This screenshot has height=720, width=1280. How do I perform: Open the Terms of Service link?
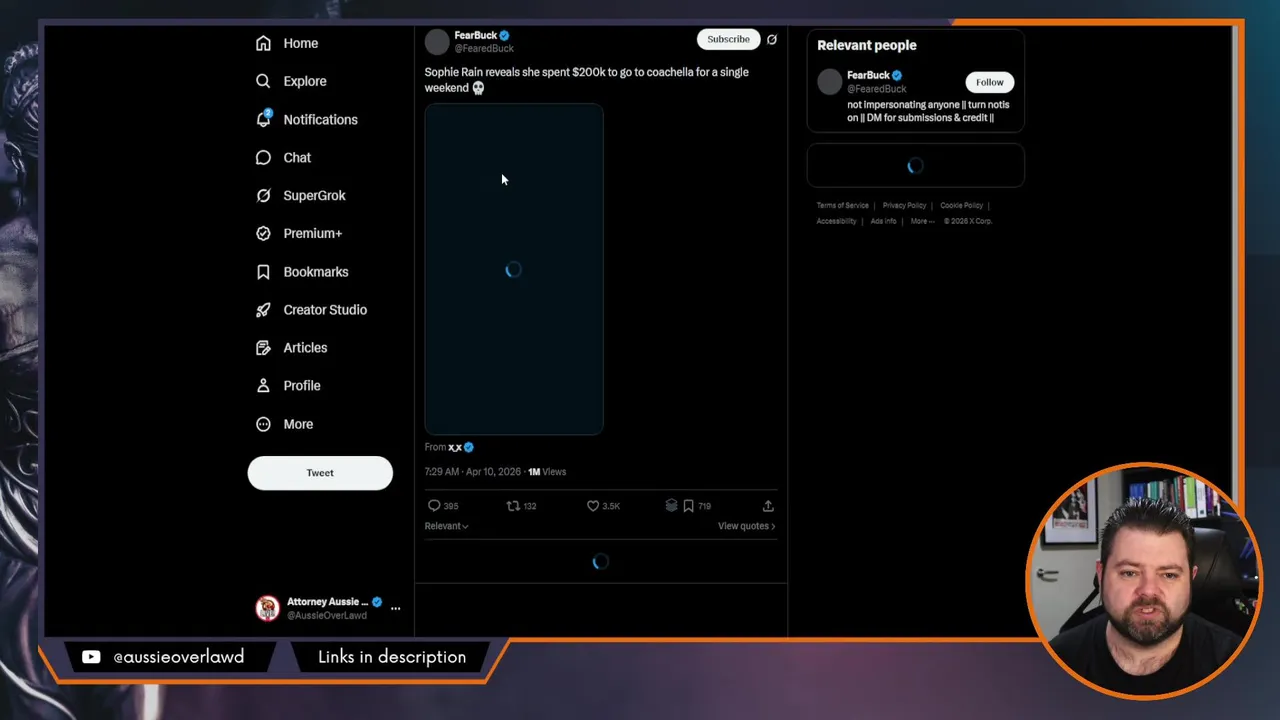click(x=842, y=205)
